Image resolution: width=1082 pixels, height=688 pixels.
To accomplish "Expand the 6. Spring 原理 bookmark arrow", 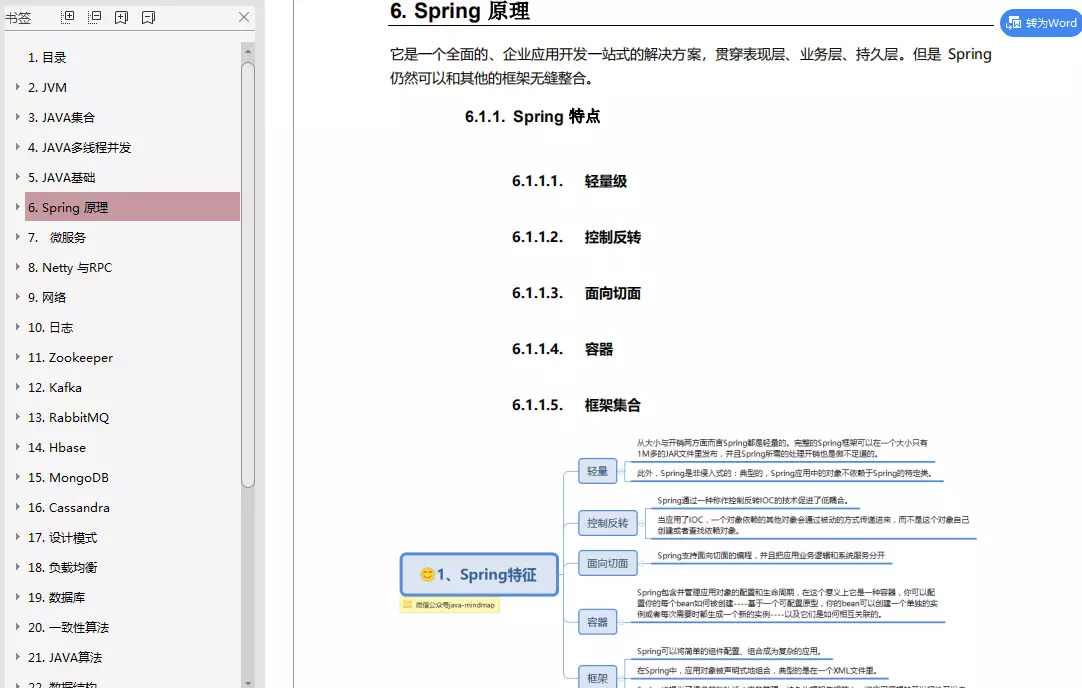I will 17,207.
